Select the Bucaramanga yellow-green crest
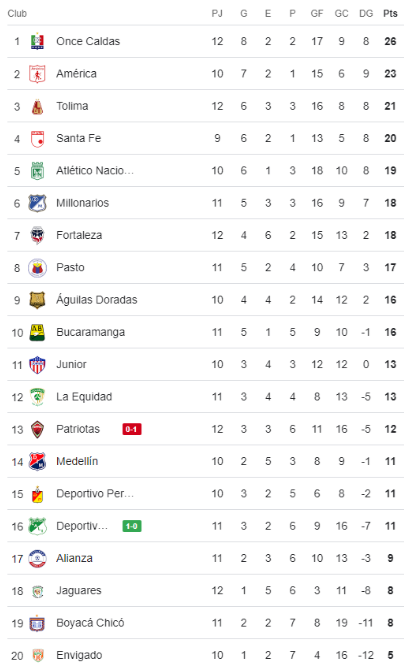This screenshot has width=404, height=670. [37, 332]
